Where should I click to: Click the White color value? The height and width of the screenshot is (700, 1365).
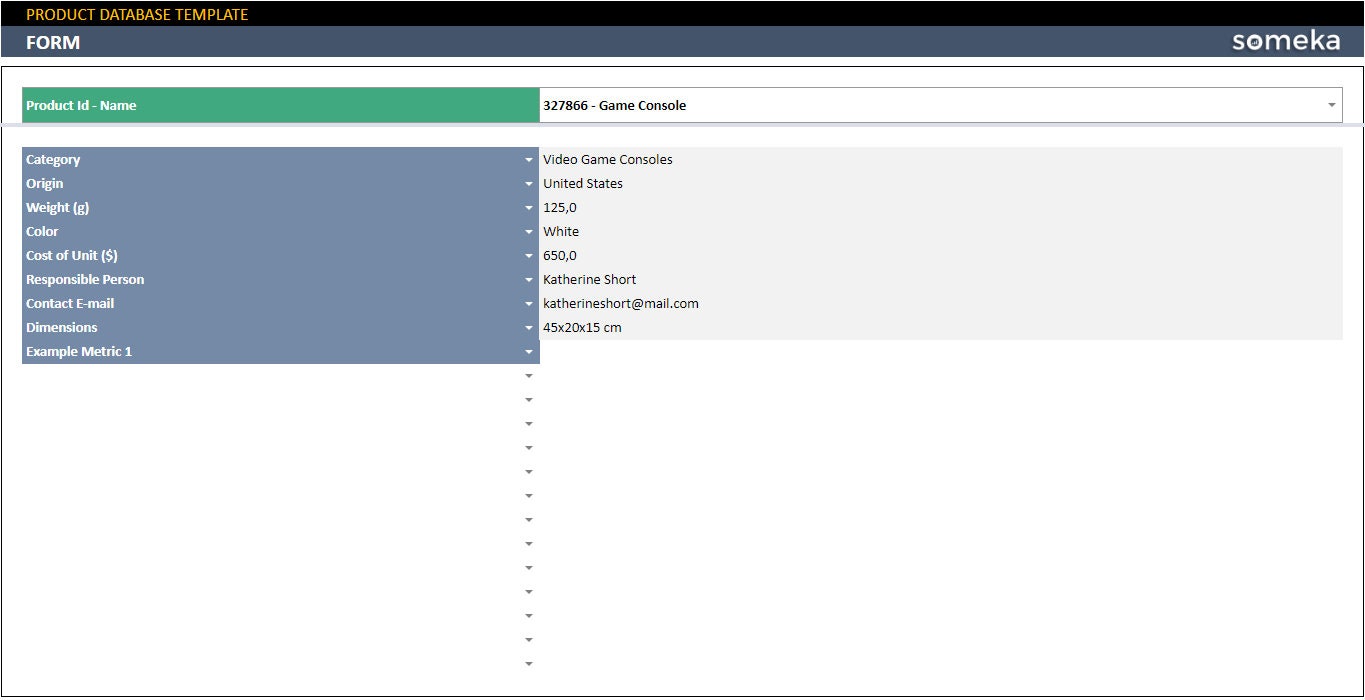pos(561,231)
